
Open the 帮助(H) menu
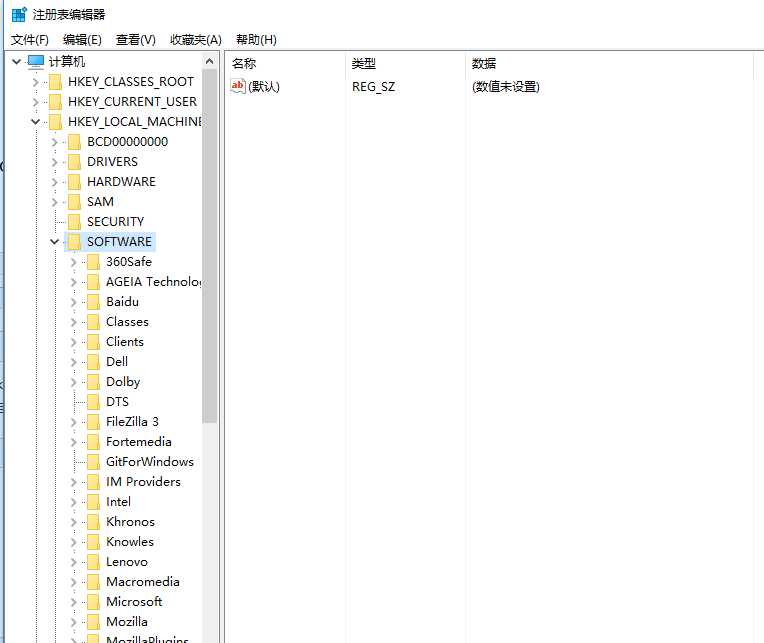tap(256, 39)
